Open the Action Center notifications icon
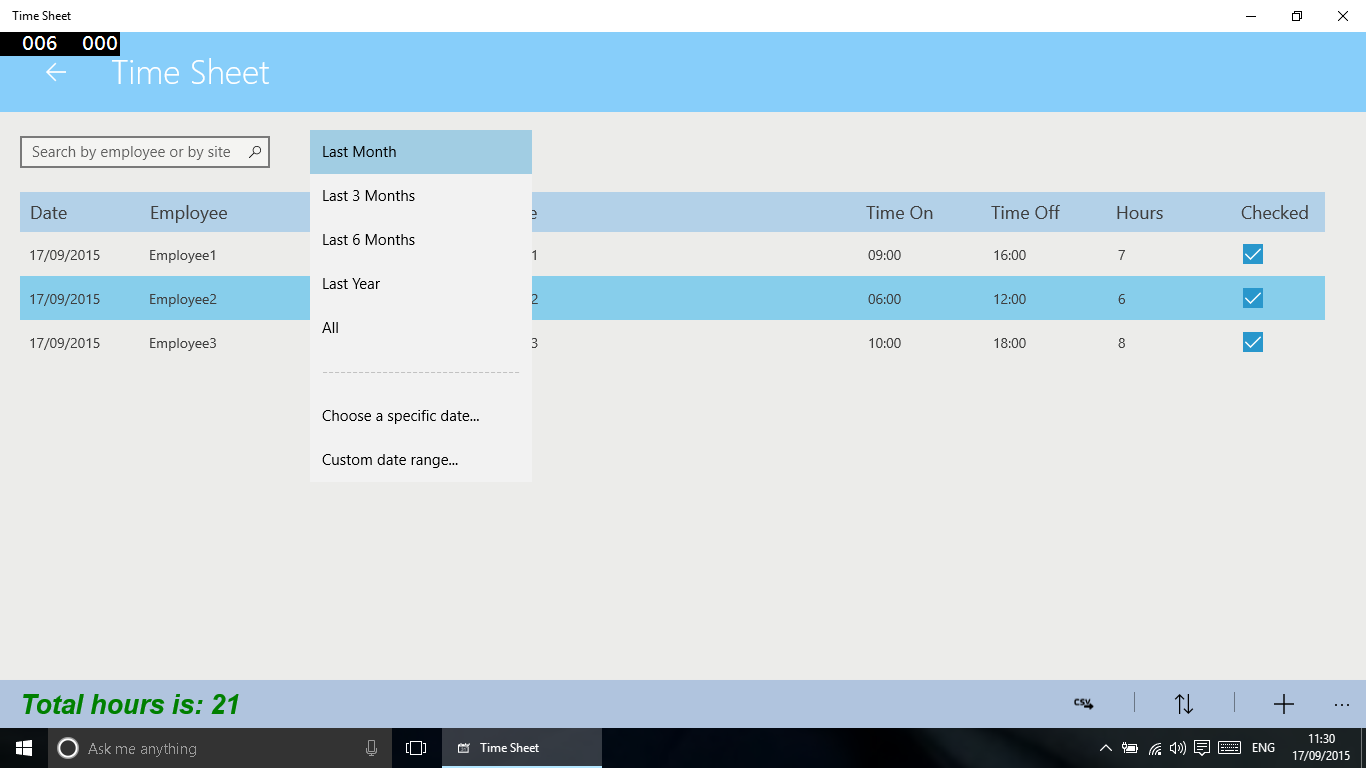 point(1202,748)
